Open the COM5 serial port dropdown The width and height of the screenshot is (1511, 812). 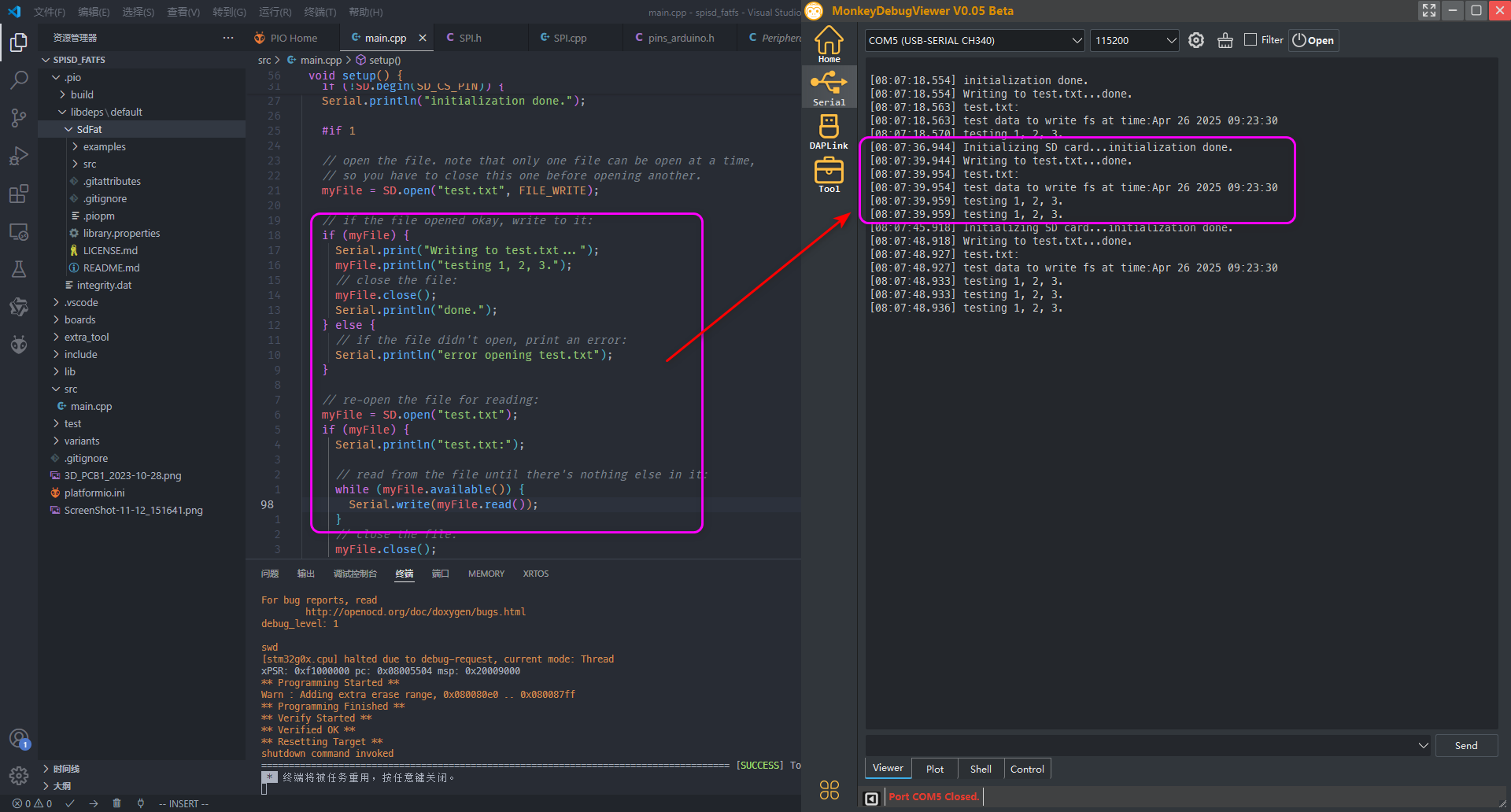[975, 40]
